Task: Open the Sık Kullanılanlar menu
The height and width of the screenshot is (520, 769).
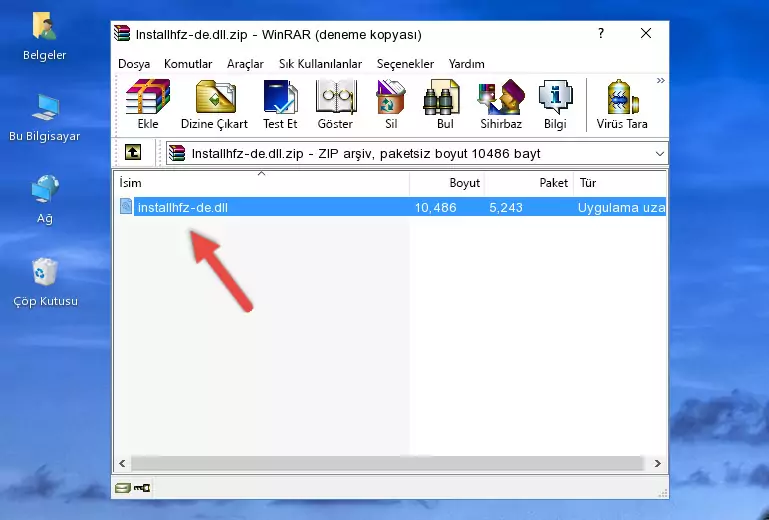Action: tap(320, 64)
